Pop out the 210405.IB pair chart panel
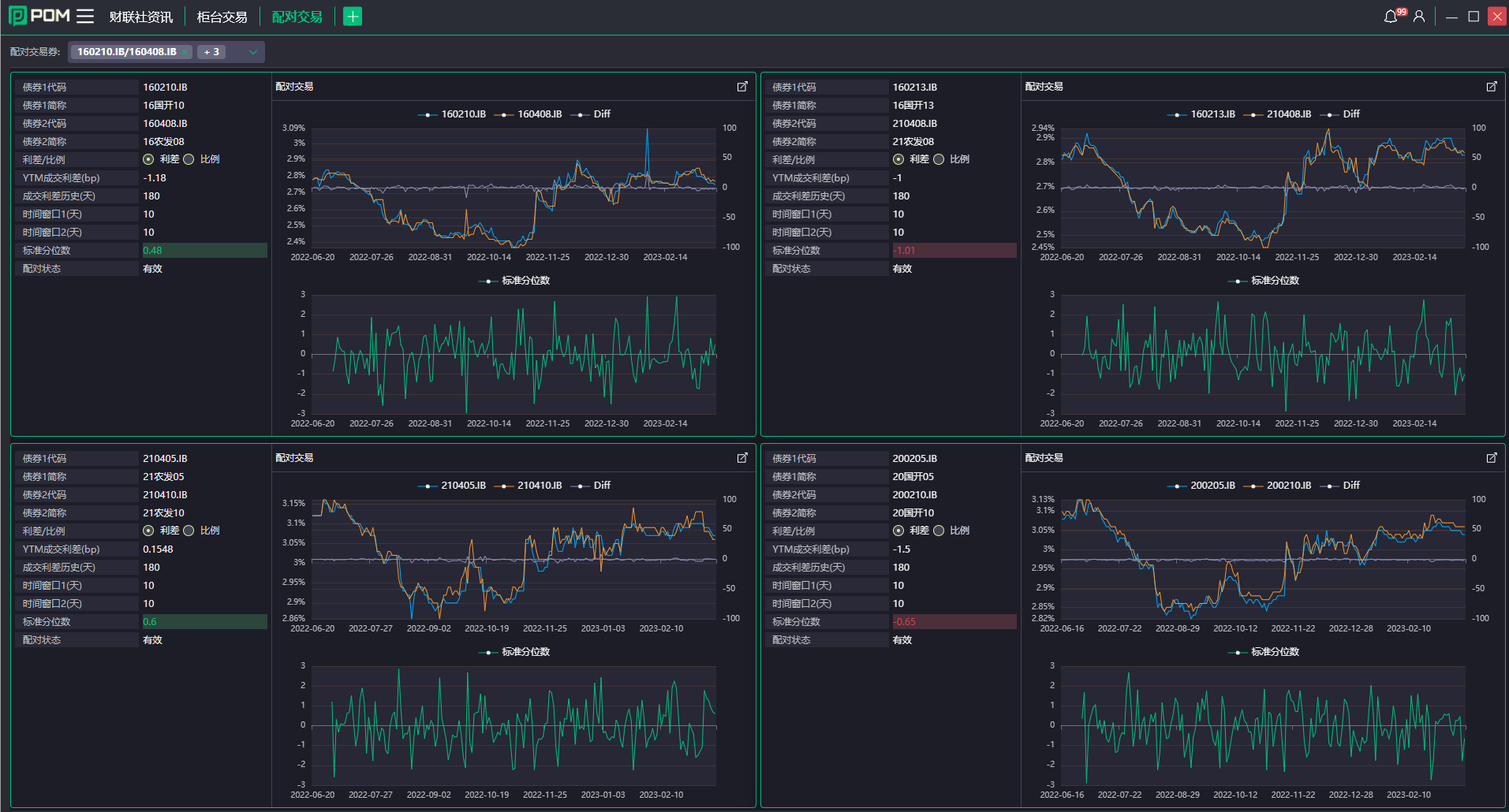The image size is (1509, 812). tap(742, 458)
